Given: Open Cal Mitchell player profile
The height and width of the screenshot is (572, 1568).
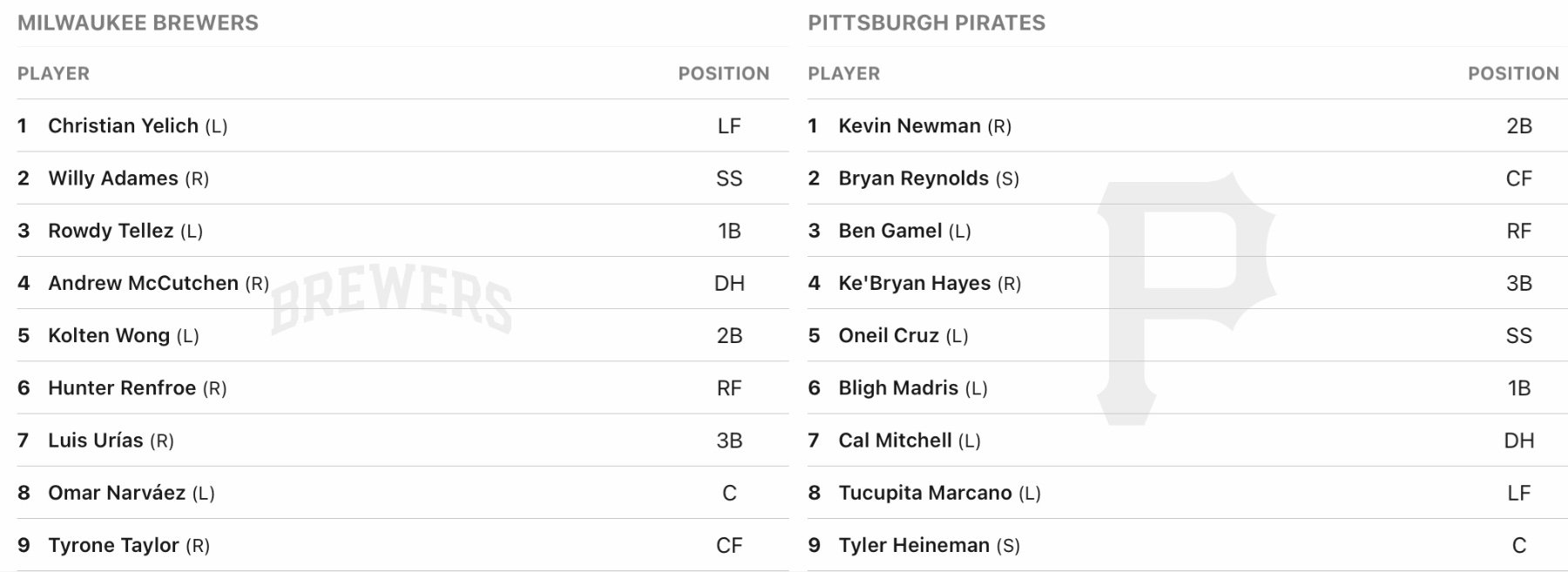Looking at the screenshot, I should pyautogui.click(x=895, y=441).
